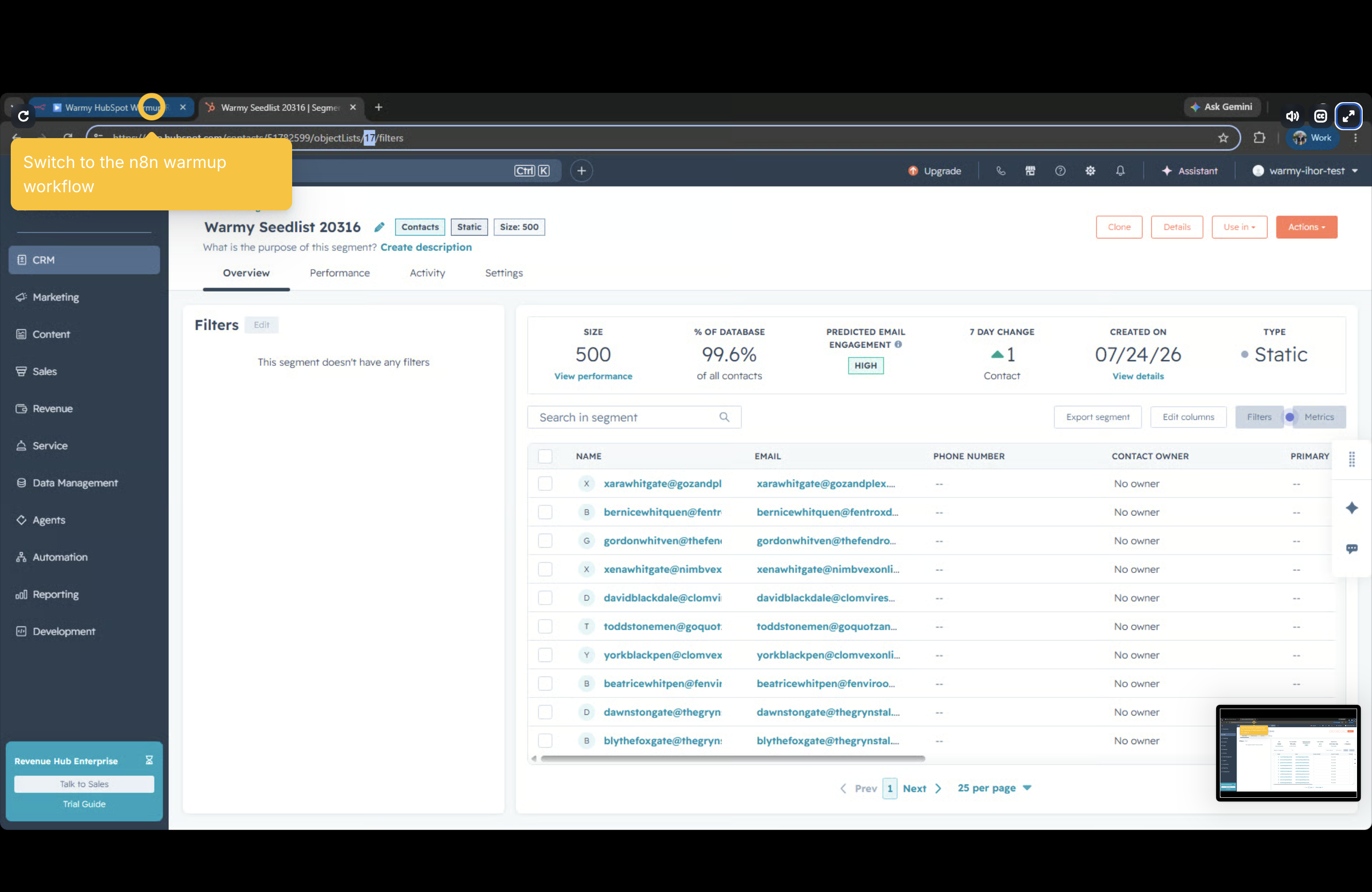1372x892 pixels.
Task: Open the Help question mark icon
Action: tap(1060, 171)
